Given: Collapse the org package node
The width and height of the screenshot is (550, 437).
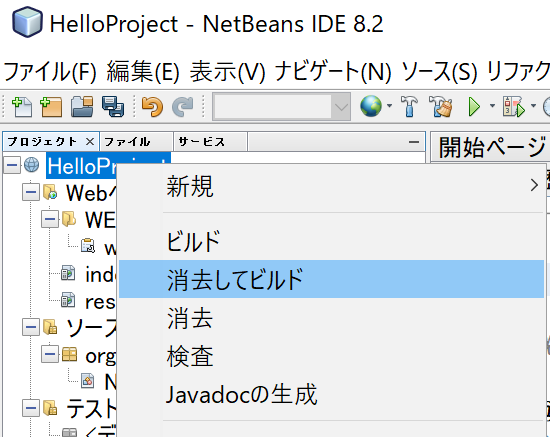Looking at the screenshot, I should click(x=50, y=354).
